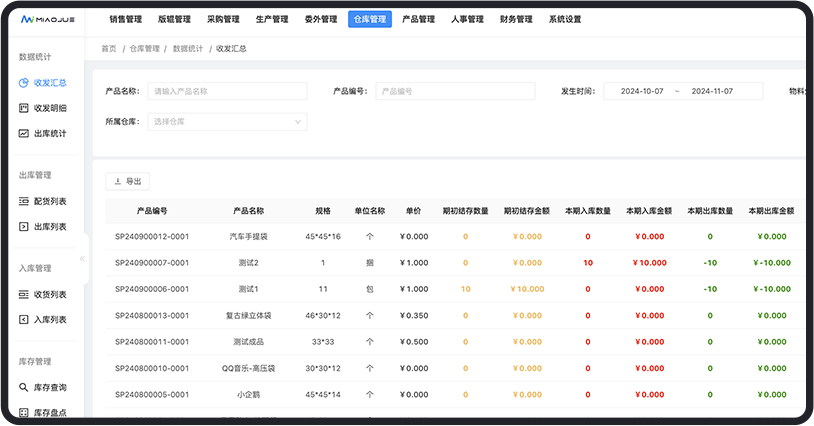Click 期初结存数量 column header

coord(466,211)
